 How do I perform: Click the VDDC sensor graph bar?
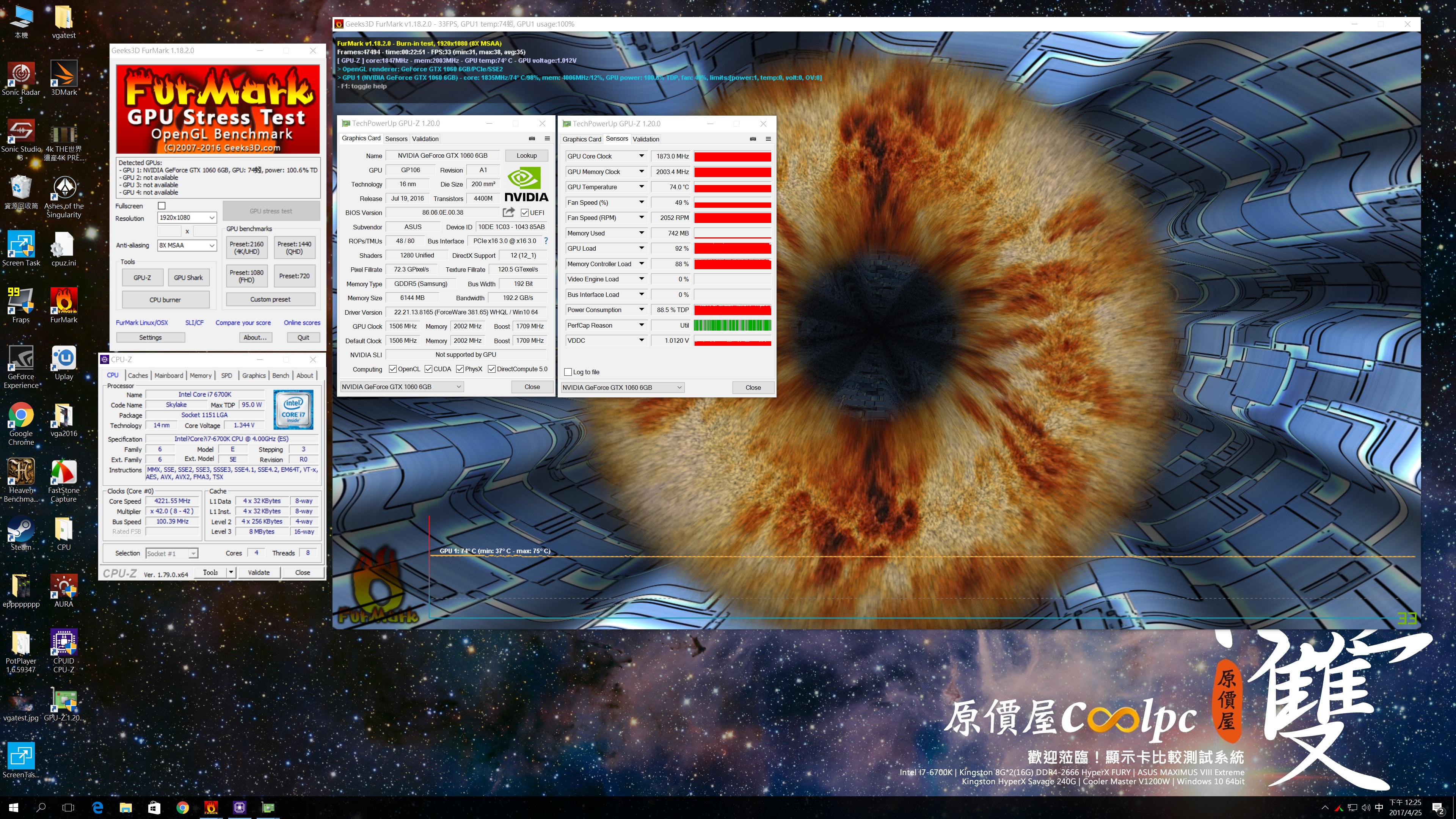coord(733,340)
